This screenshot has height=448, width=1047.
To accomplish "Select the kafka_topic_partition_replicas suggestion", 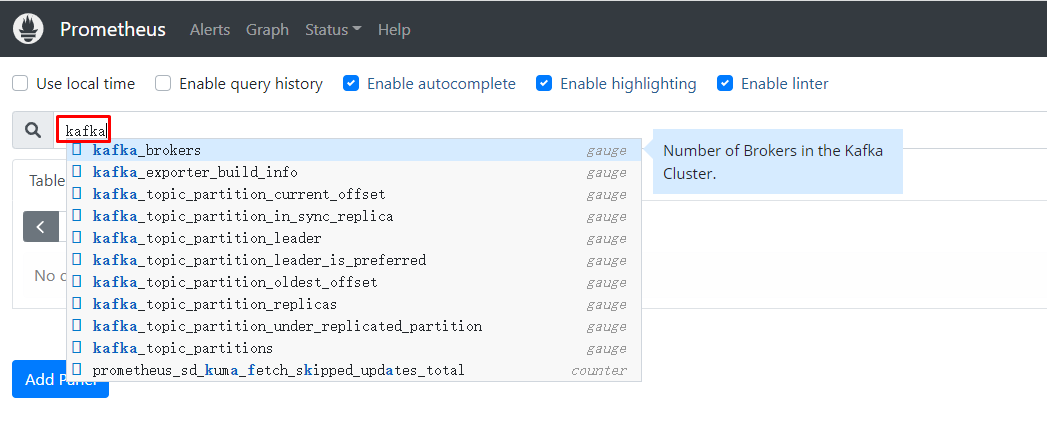I will point(354,304).
